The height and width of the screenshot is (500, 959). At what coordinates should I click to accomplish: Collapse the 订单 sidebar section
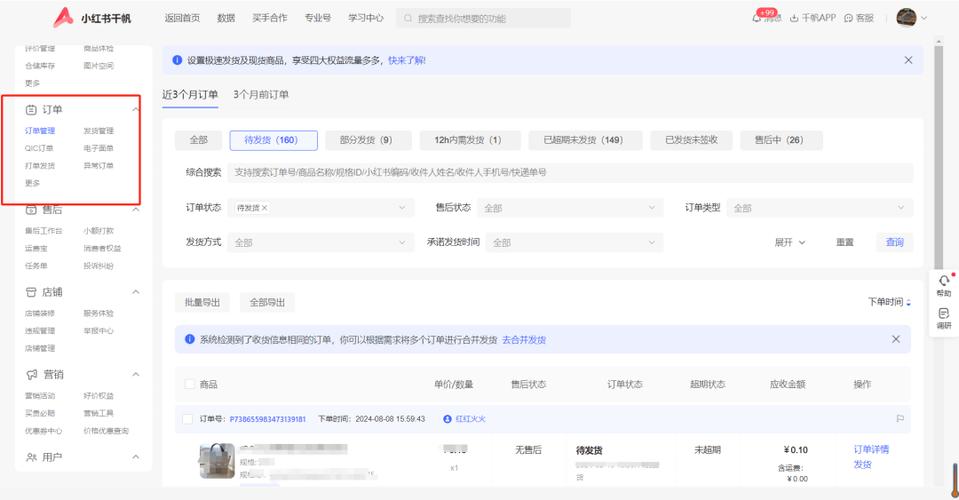[136, 109]
